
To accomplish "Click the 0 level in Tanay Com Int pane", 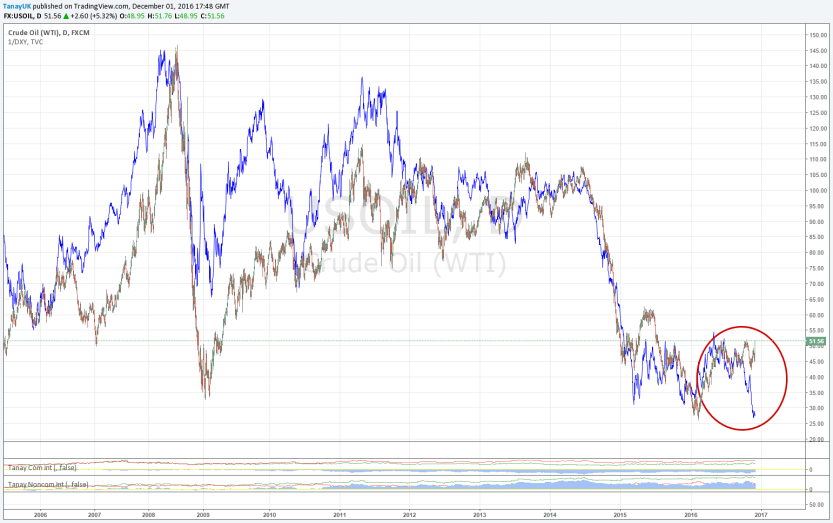I will point(811,470).
